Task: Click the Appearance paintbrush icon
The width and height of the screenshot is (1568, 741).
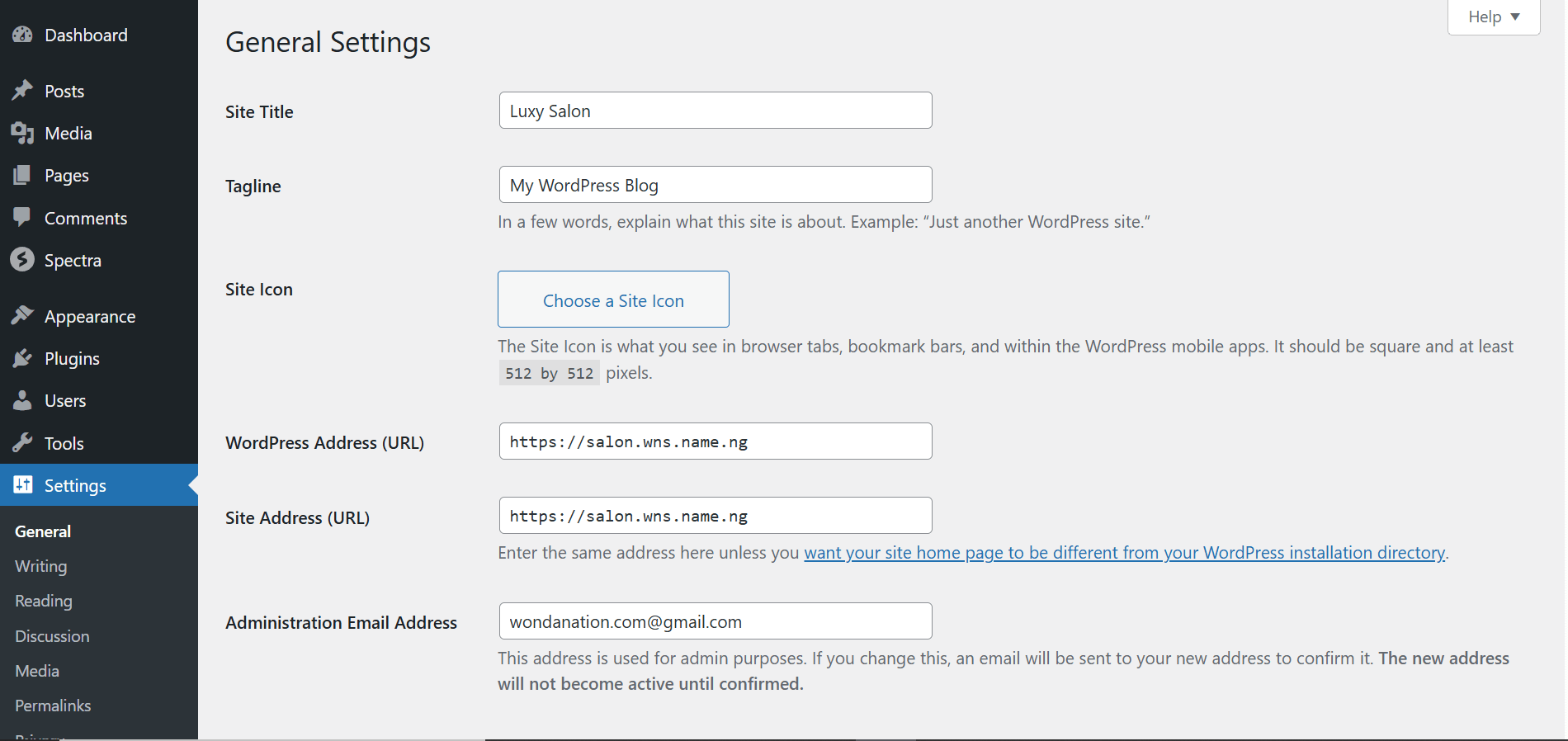Action: coord(22,316)
